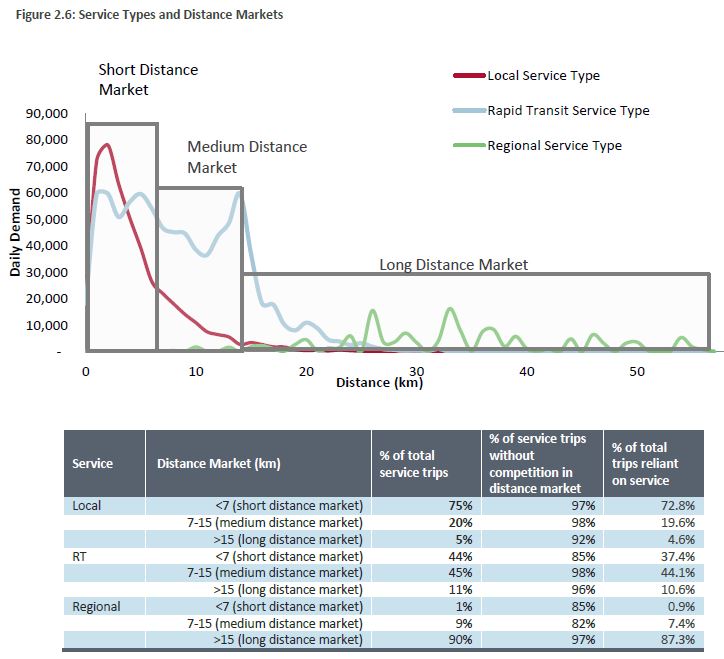Click the green Regional Service Type legend line

pos(470,146)
